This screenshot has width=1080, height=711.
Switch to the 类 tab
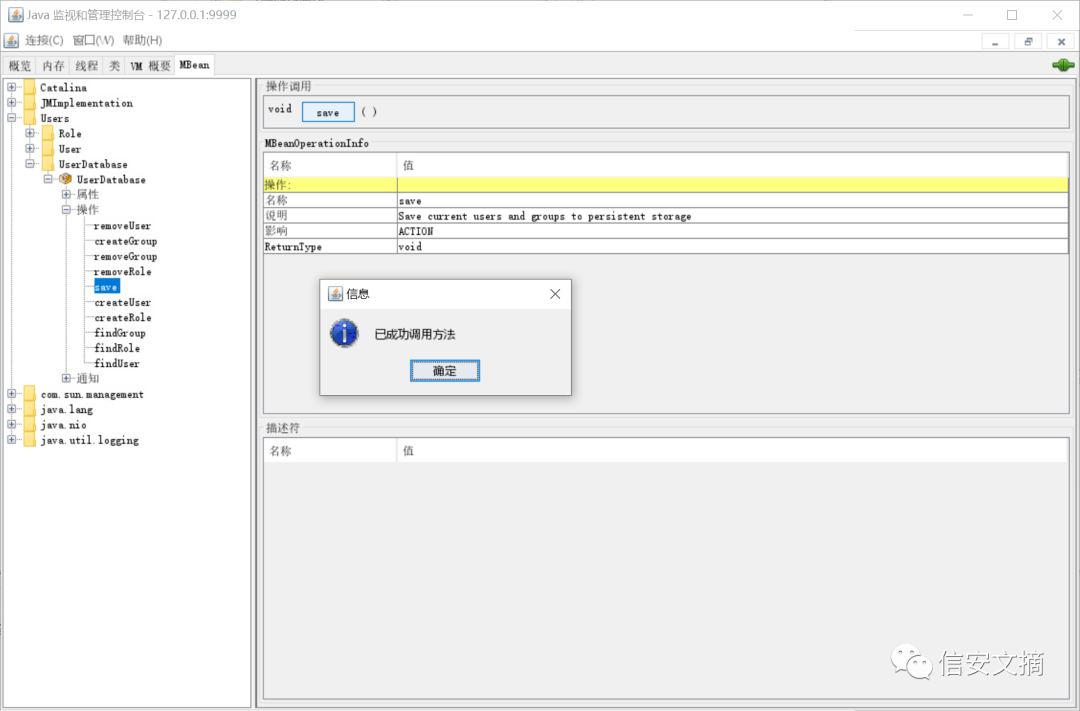pyautogui.click(x=114, y=65)
